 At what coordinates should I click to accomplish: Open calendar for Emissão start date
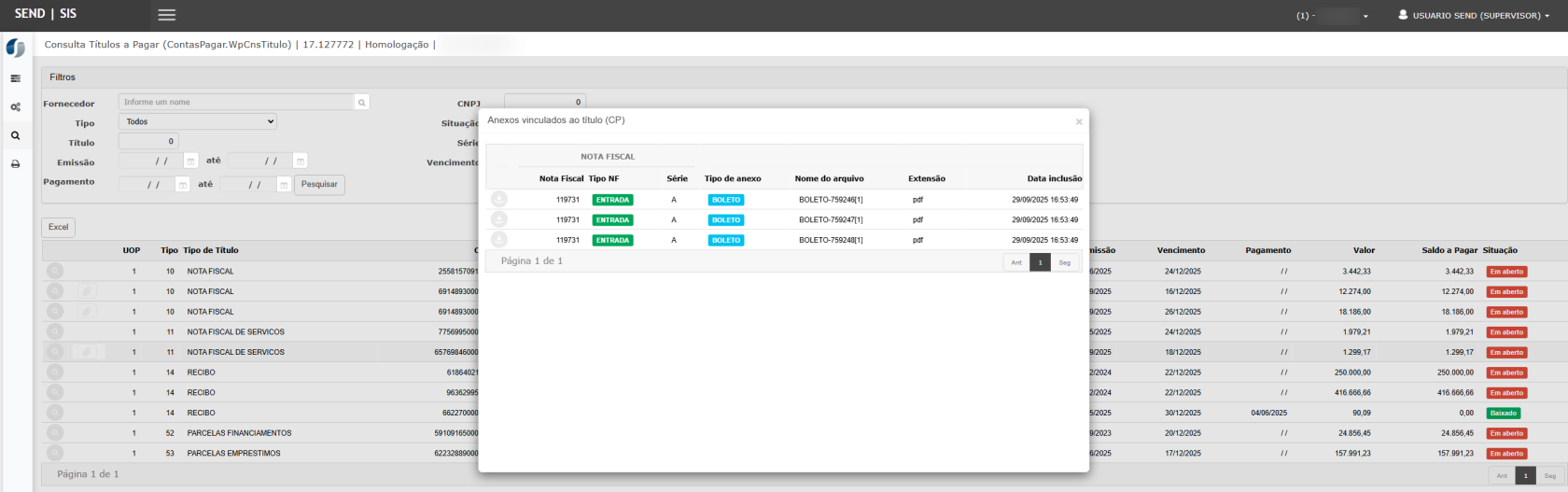[190, 162]
